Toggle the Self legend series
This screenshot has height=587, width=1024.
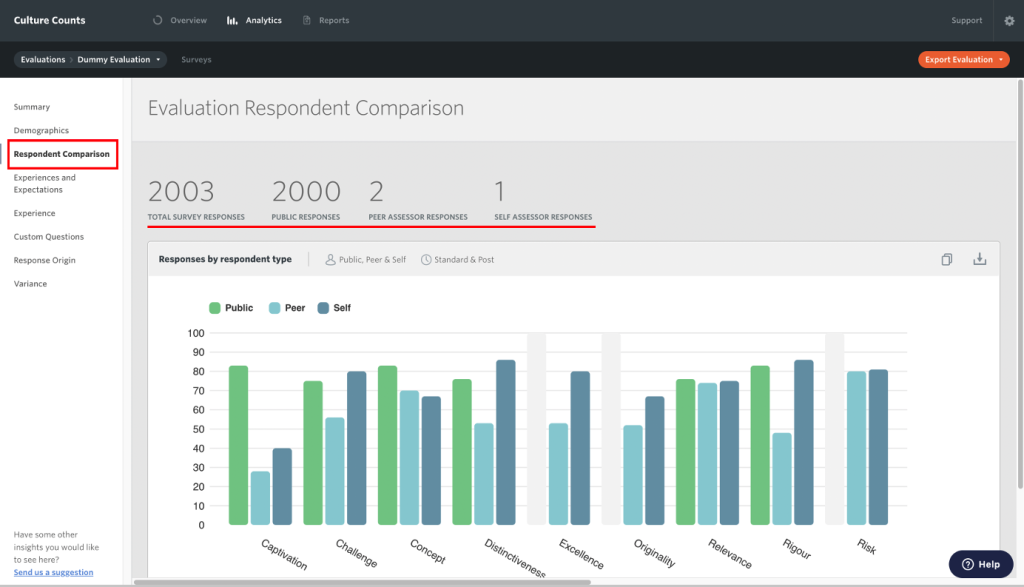point(334,308)
